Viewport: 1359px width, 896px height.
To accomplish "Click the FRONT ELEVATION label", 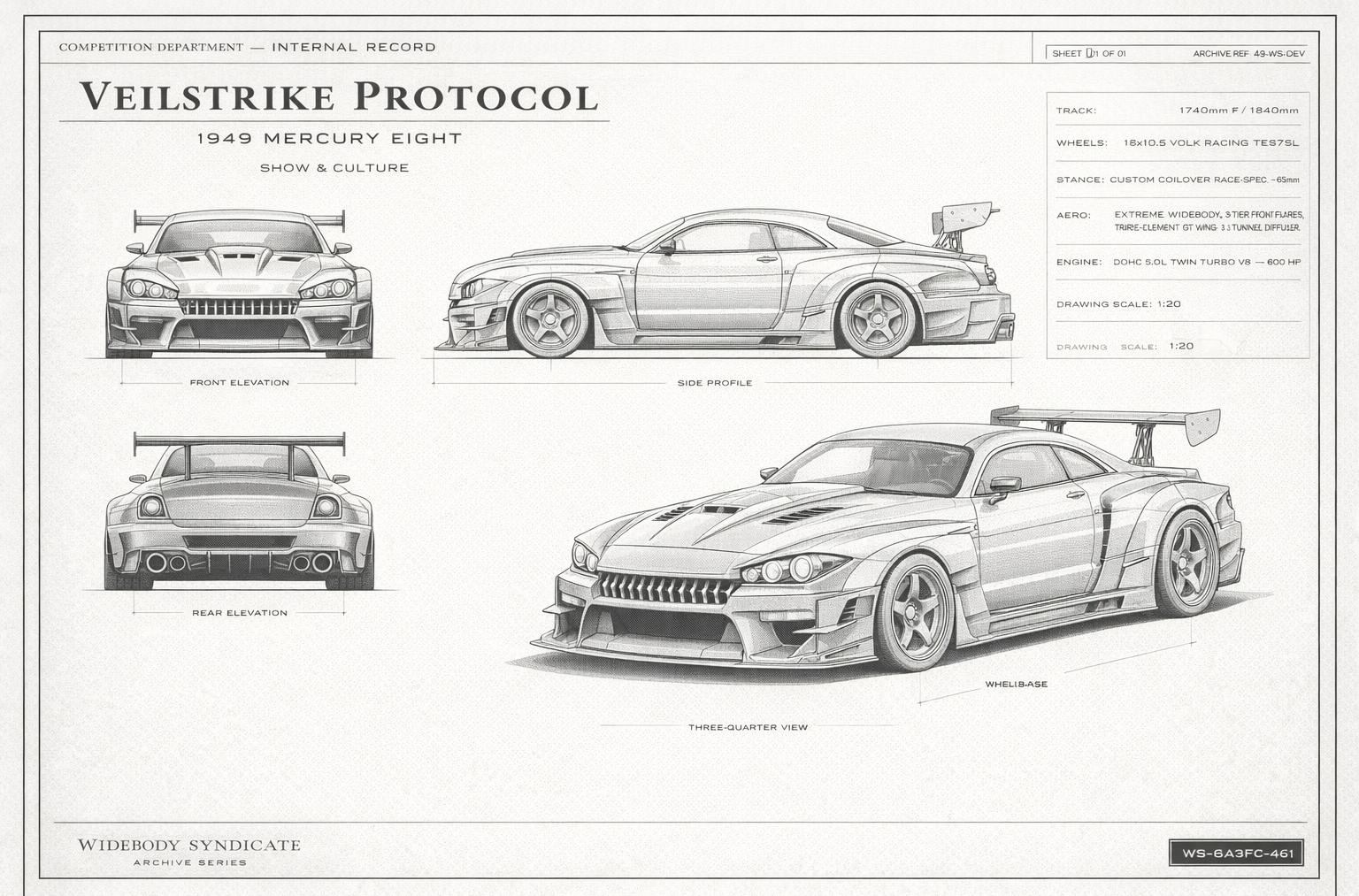I will [240, 383].
